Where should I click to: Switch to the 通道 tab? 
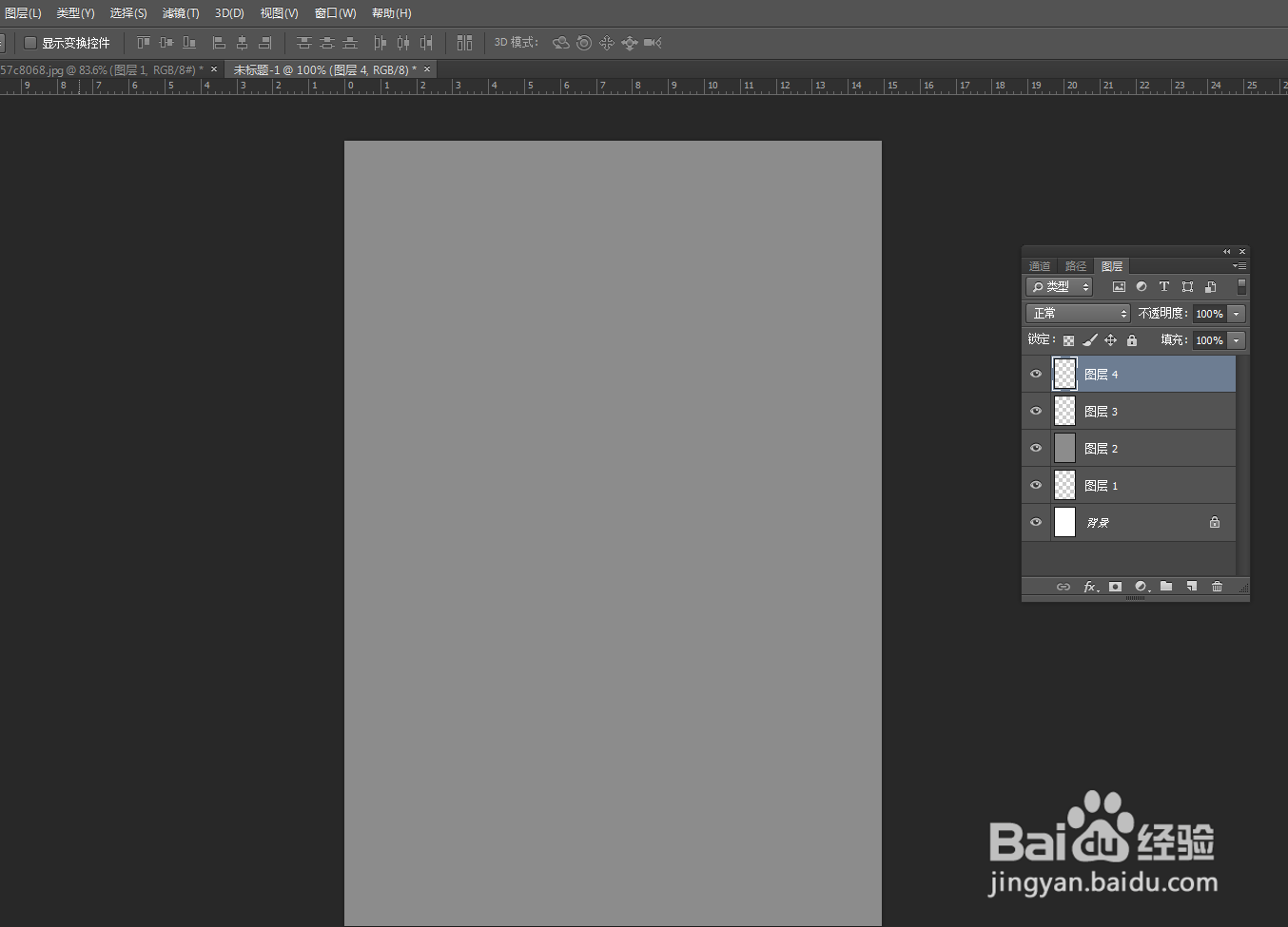(1040, 266)
